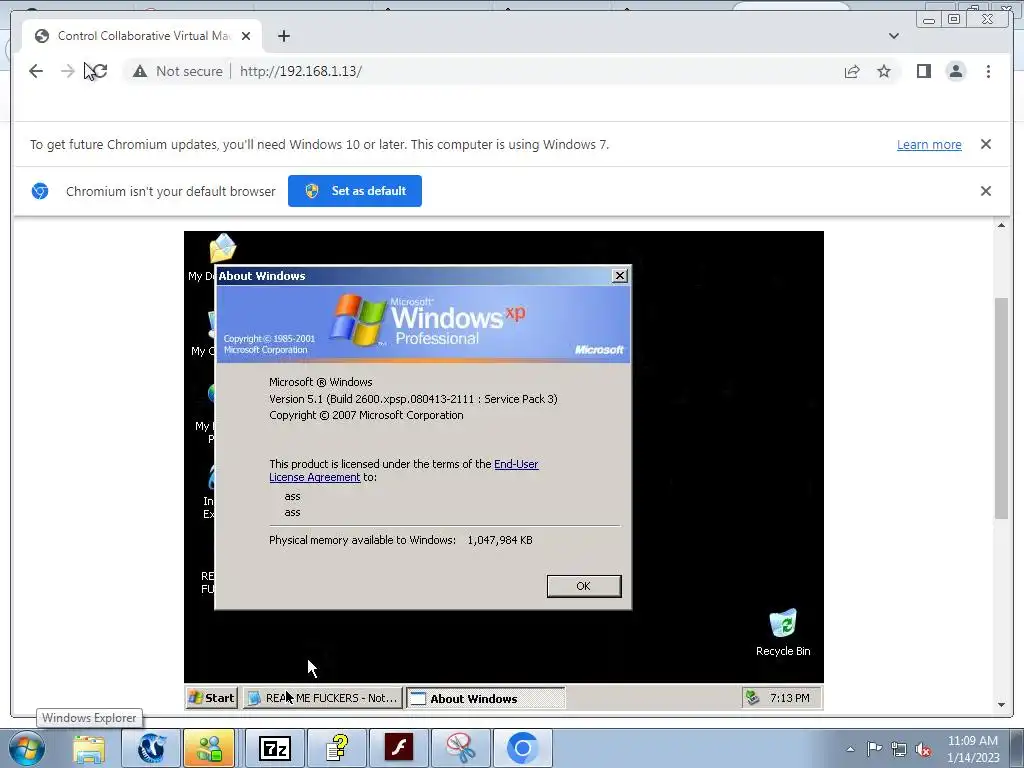The image size is (1024, 768).
Task: Show hidden tray icons arrow
Action: click(x=850, y=749)
